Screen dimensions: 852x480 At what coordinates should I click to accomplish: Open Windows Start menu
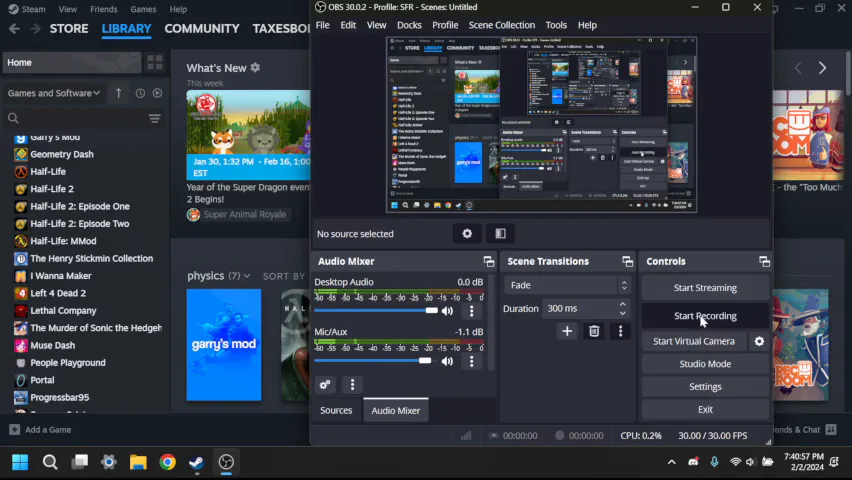click(x=20, y=462)
